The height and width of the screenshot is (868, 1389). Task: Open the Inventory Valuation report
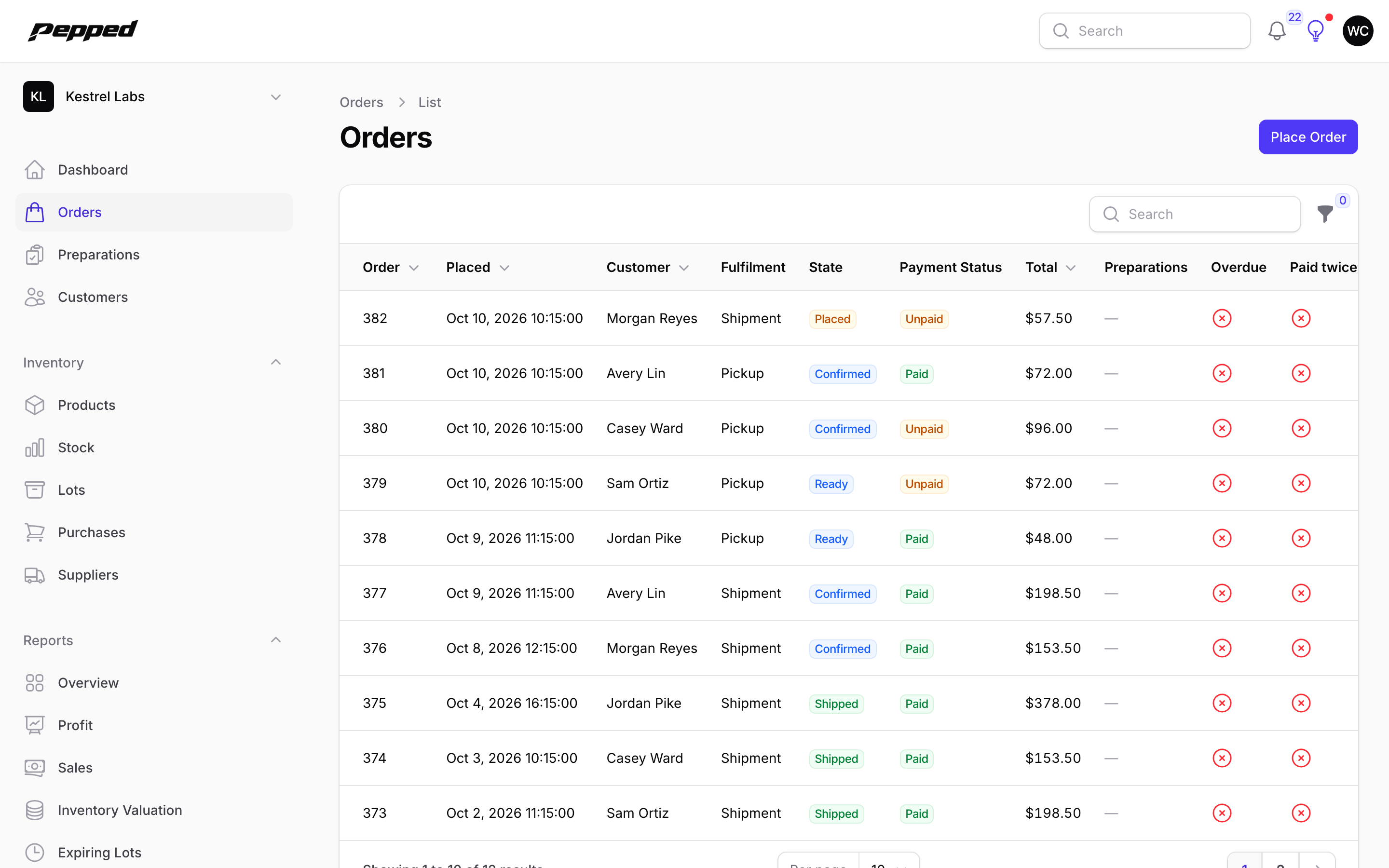(x=154, y=811)
